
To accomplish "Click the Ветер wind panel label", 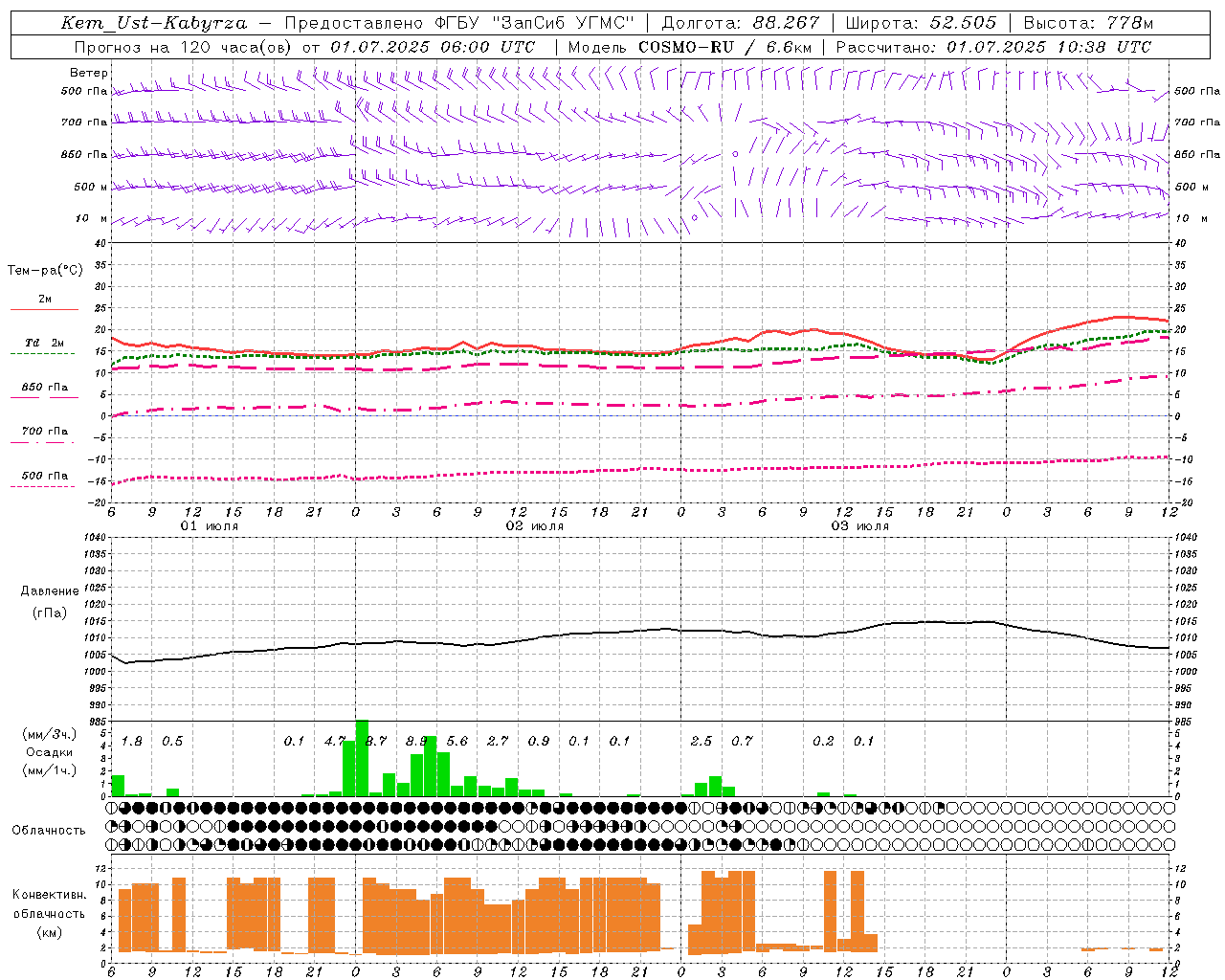I will 88,73.
